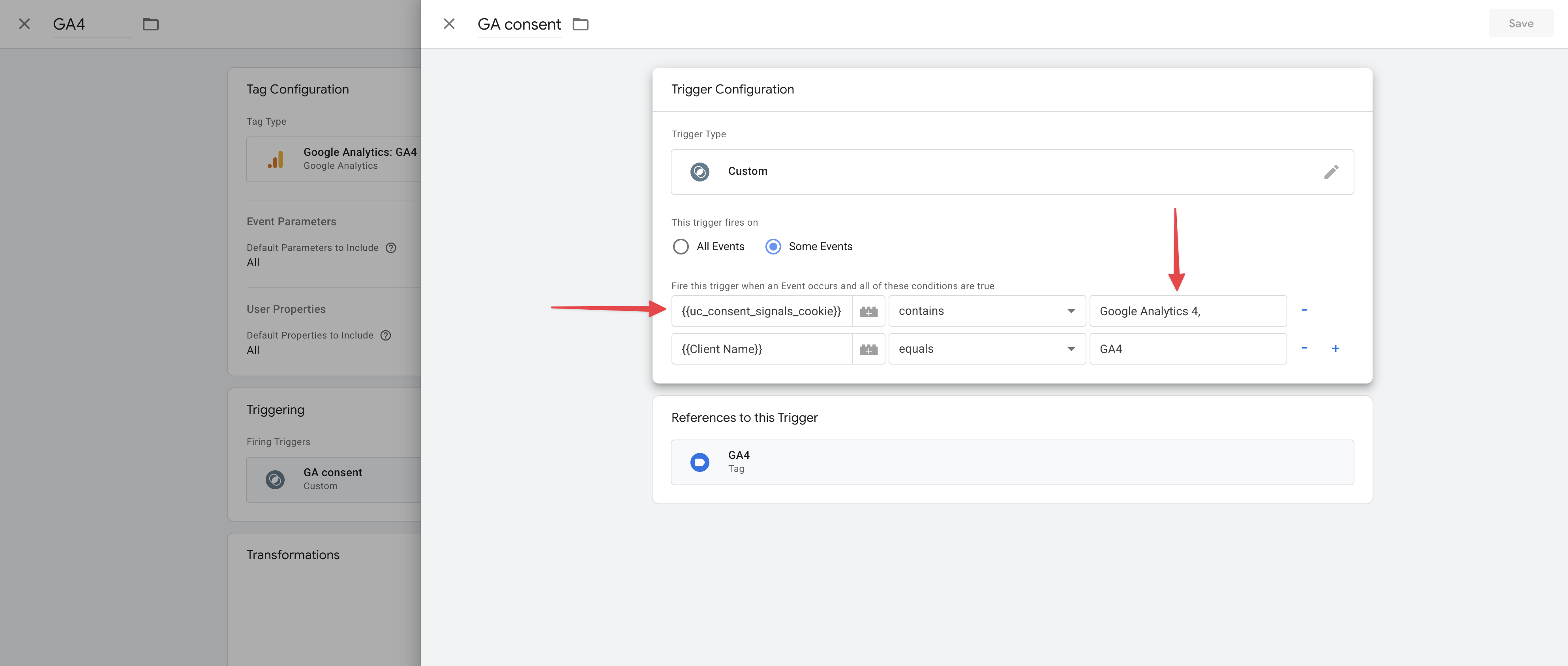The image size is (1568, 666).
Task: Edit the GA consent trigger name
Action: 519,24
